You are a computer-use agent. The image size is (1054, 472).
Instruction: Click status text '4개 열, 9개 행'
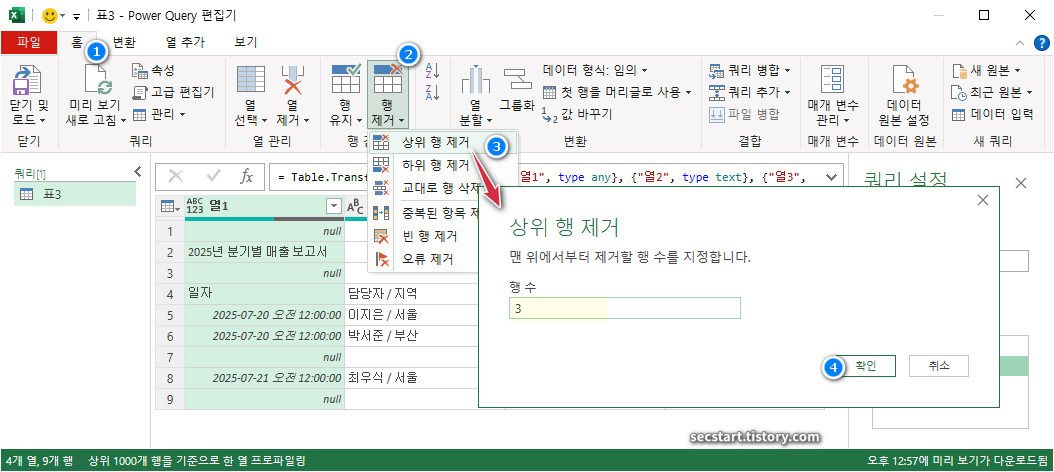[x=40, y=461]
